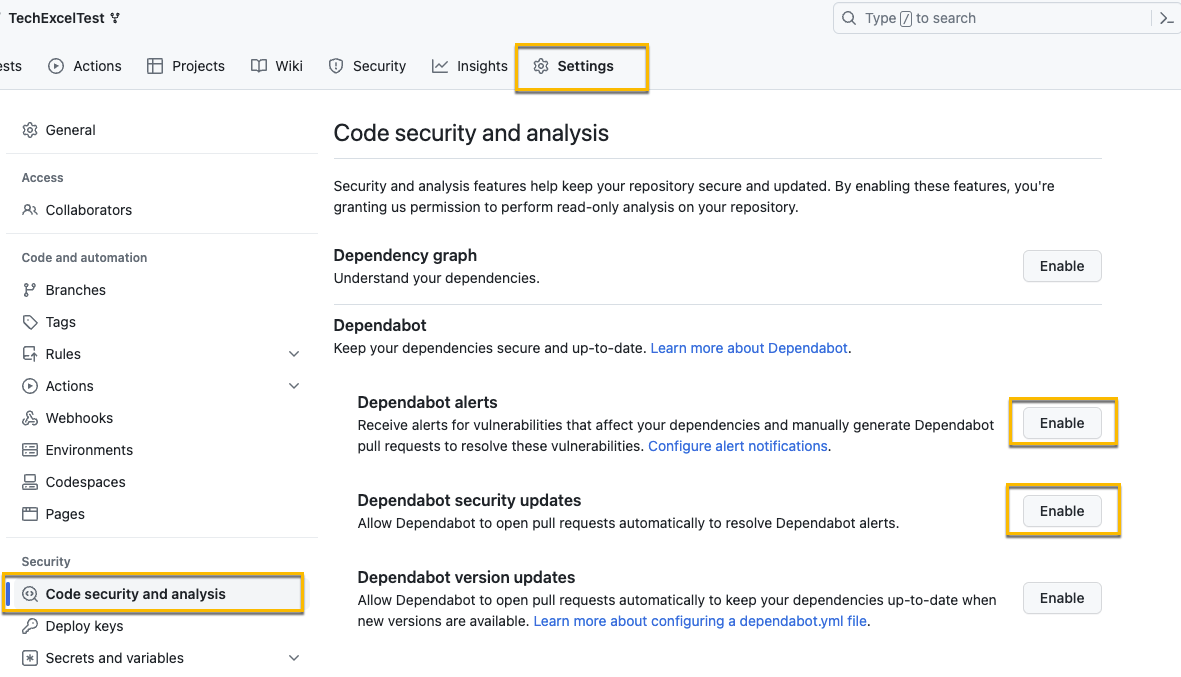Open Deploy keys section
The image size is (1181, 677).
[x=84, y=626]
